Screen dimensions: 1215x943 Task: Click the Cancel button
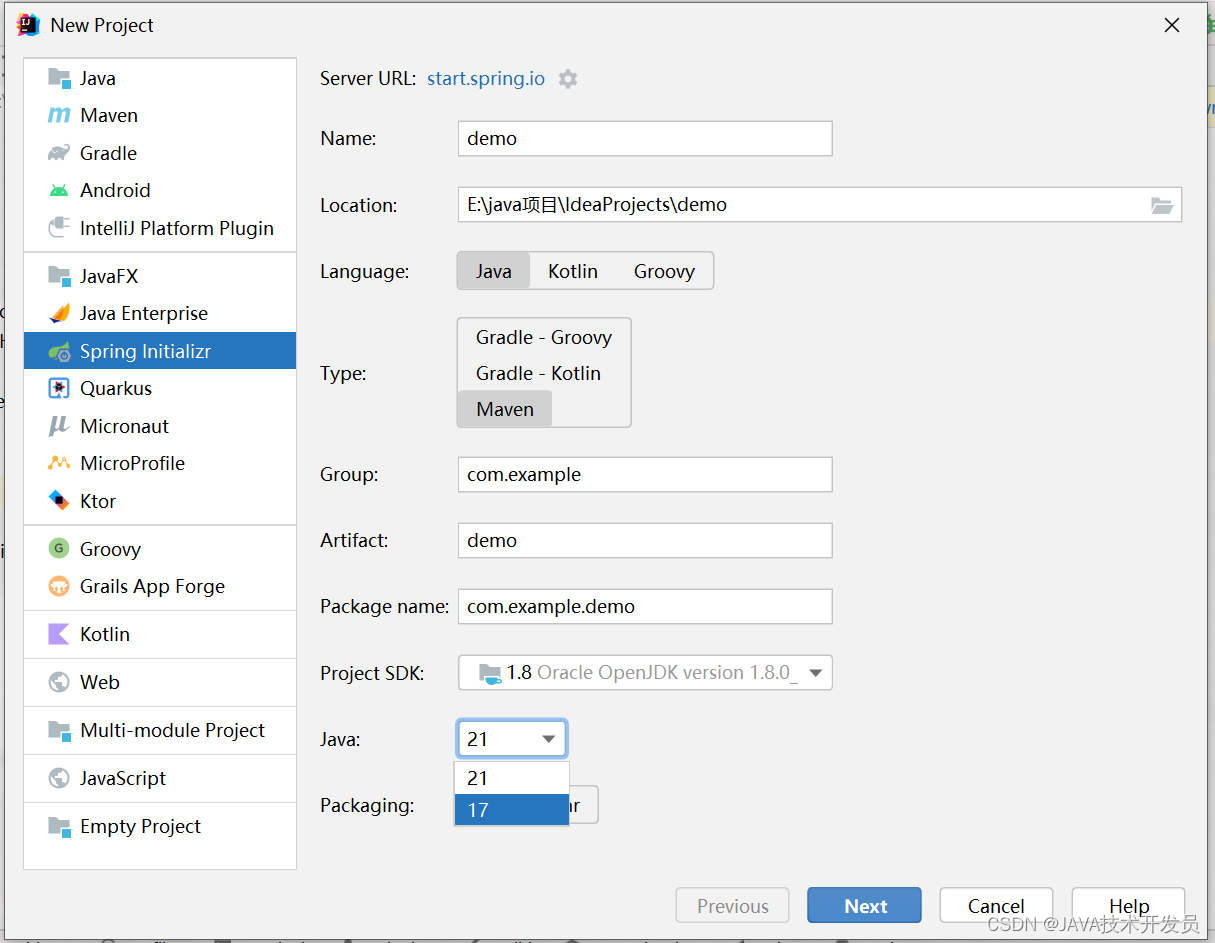996,906
